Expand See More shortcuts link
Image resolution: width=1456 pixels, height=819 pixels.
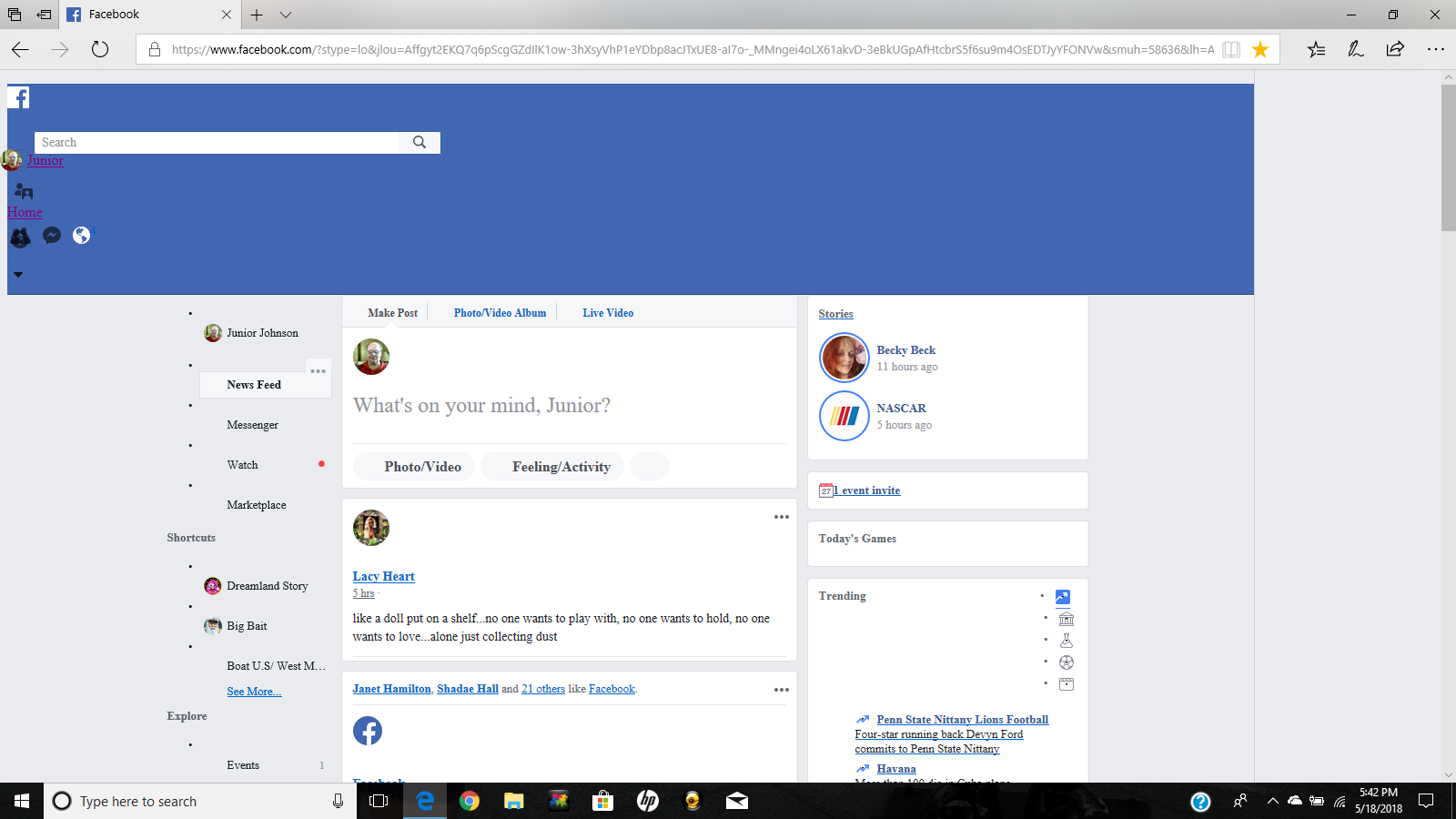[254, 692]
